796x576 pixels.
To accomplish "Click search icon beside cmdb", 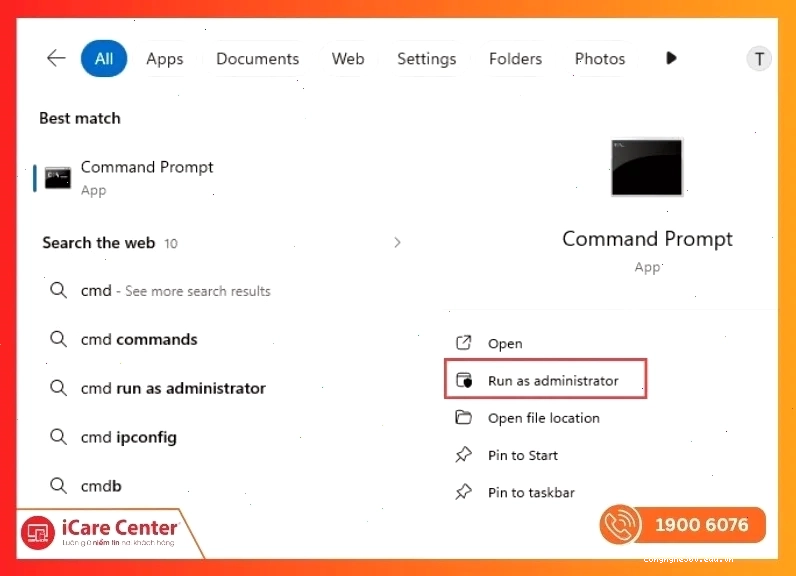I will click(x=58, y=486).
